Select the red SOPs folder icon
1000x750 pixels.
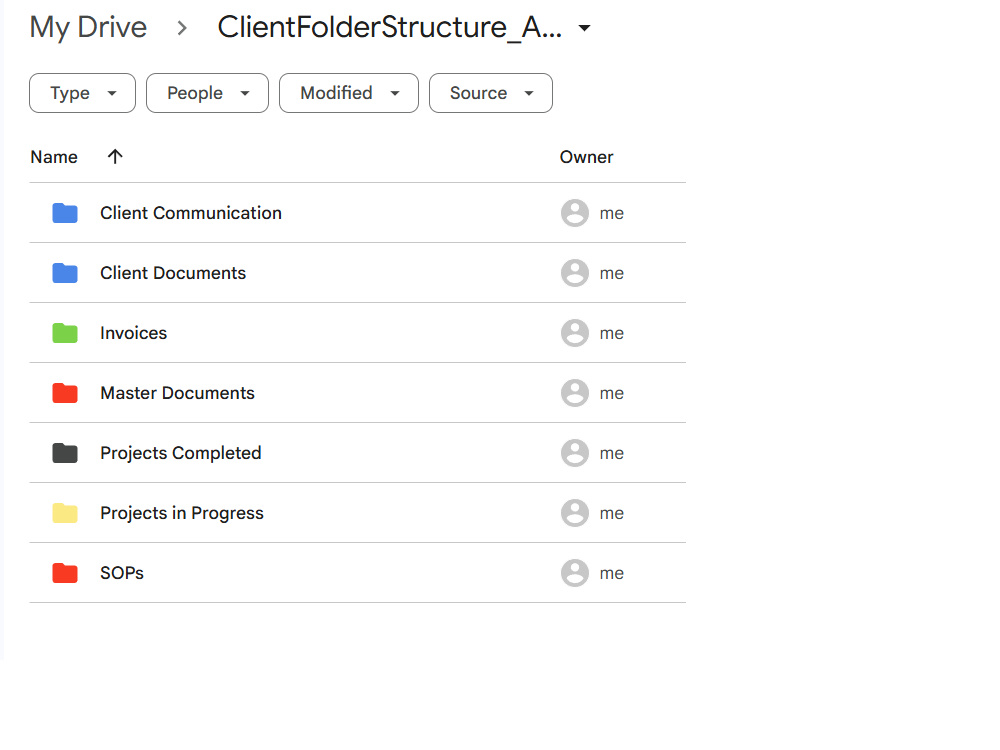click(65, 573)
